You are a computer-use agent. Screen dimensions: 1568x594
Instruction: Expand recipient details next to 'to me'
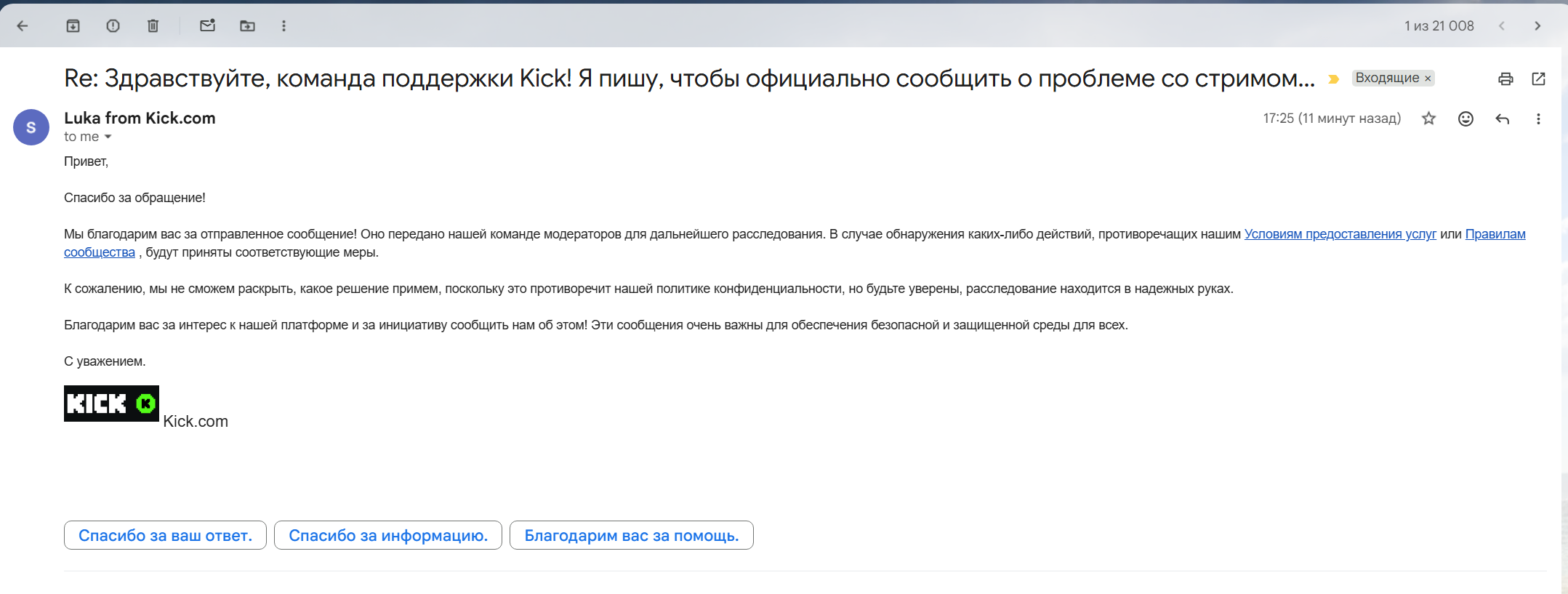[108, 137]
